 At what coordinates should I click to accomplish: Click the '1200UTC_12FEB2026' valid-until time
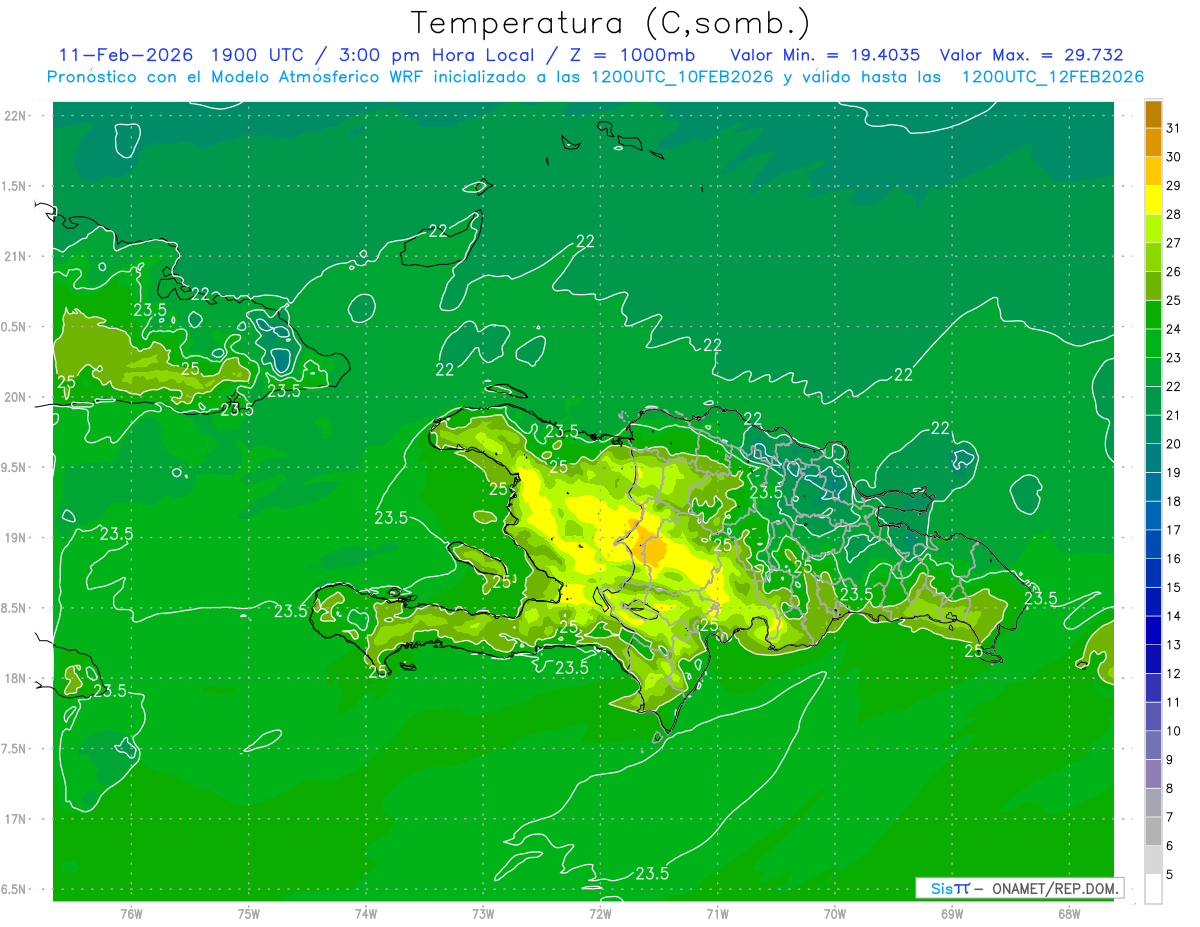pos(1052,76)
